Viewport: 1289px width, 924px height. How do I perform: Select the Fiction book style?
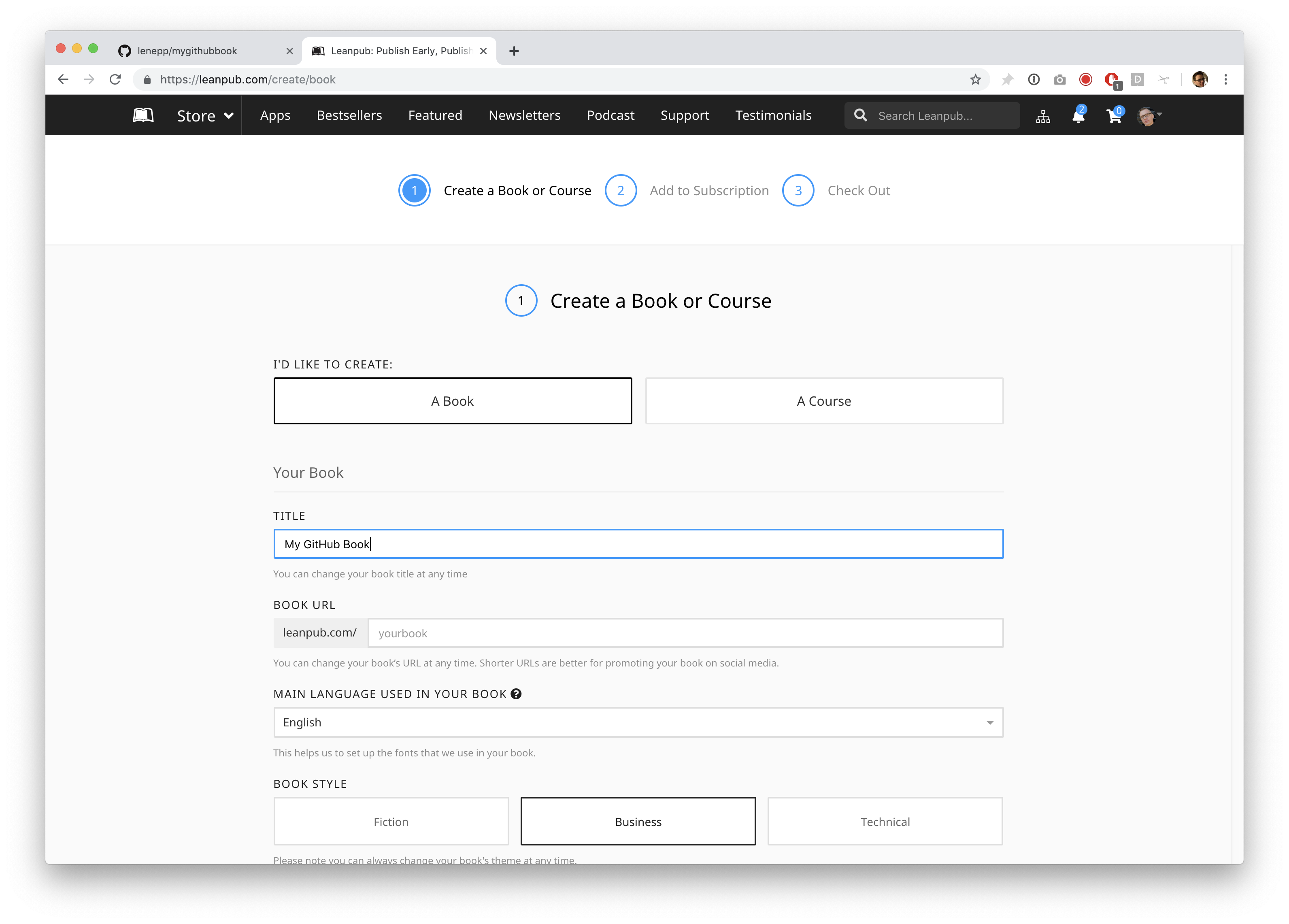coord(391,822)
